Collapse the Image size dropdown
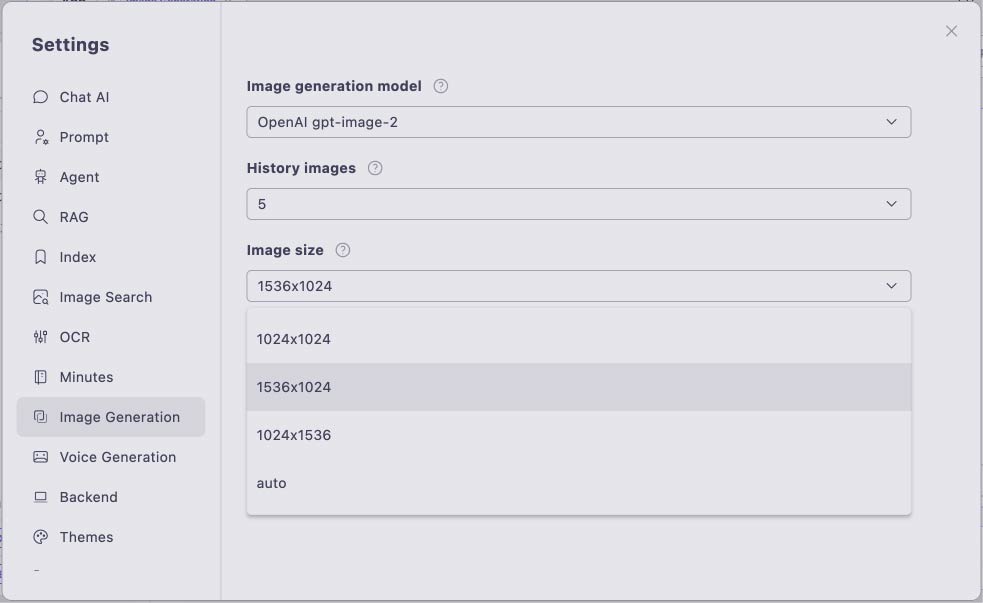Viewport: 983px width, 603px height. click(579, 286)
